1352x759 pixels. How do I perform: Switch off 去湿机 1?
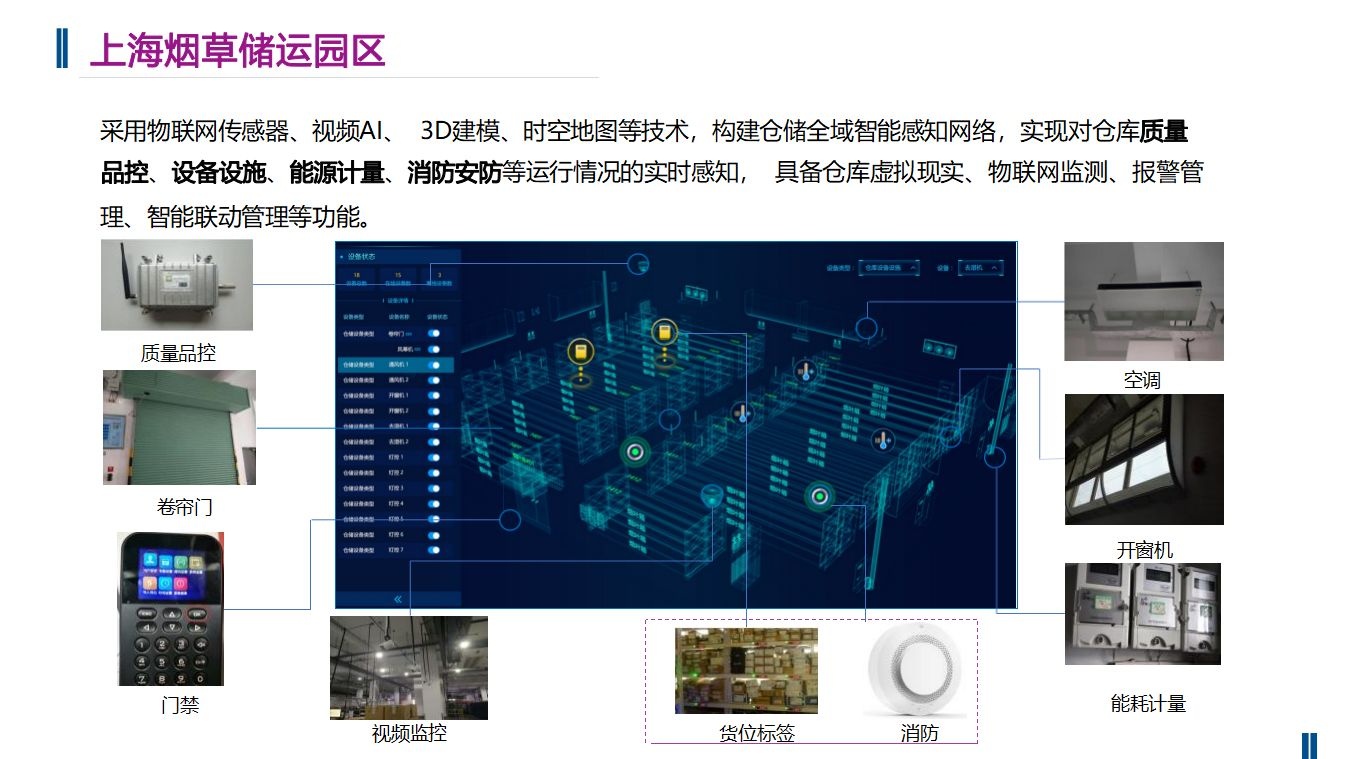[x=434, y=426]
